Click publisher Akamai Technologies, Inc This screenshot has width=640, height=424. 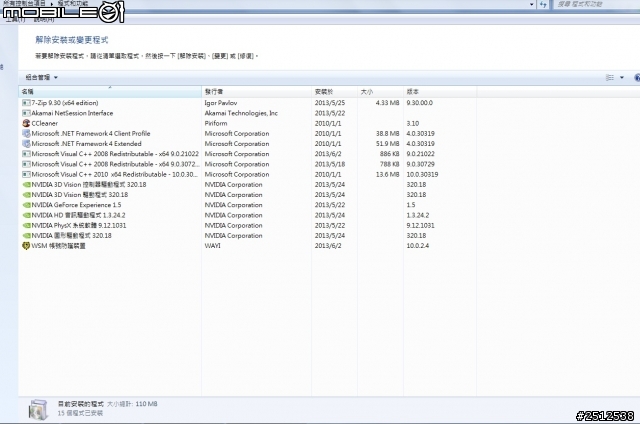241,113
